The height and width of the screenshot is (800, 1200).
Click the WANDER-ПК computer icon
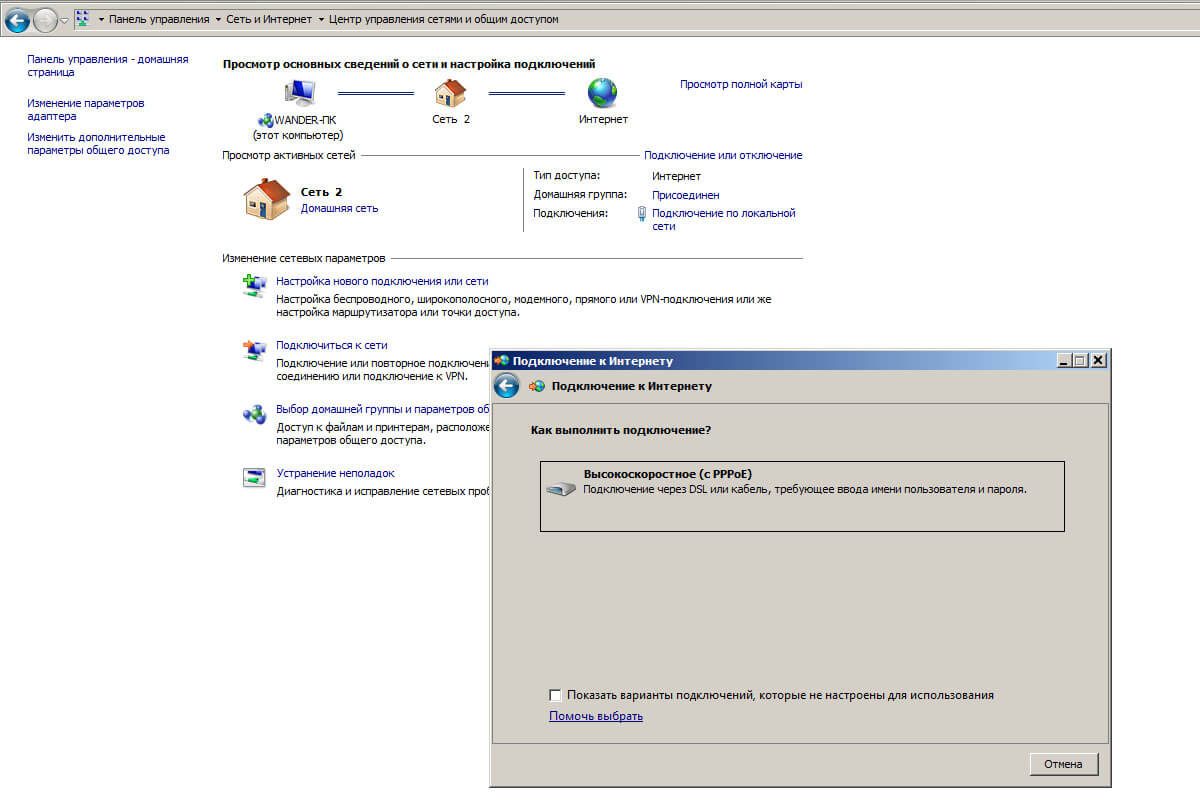tap(300, 93)
